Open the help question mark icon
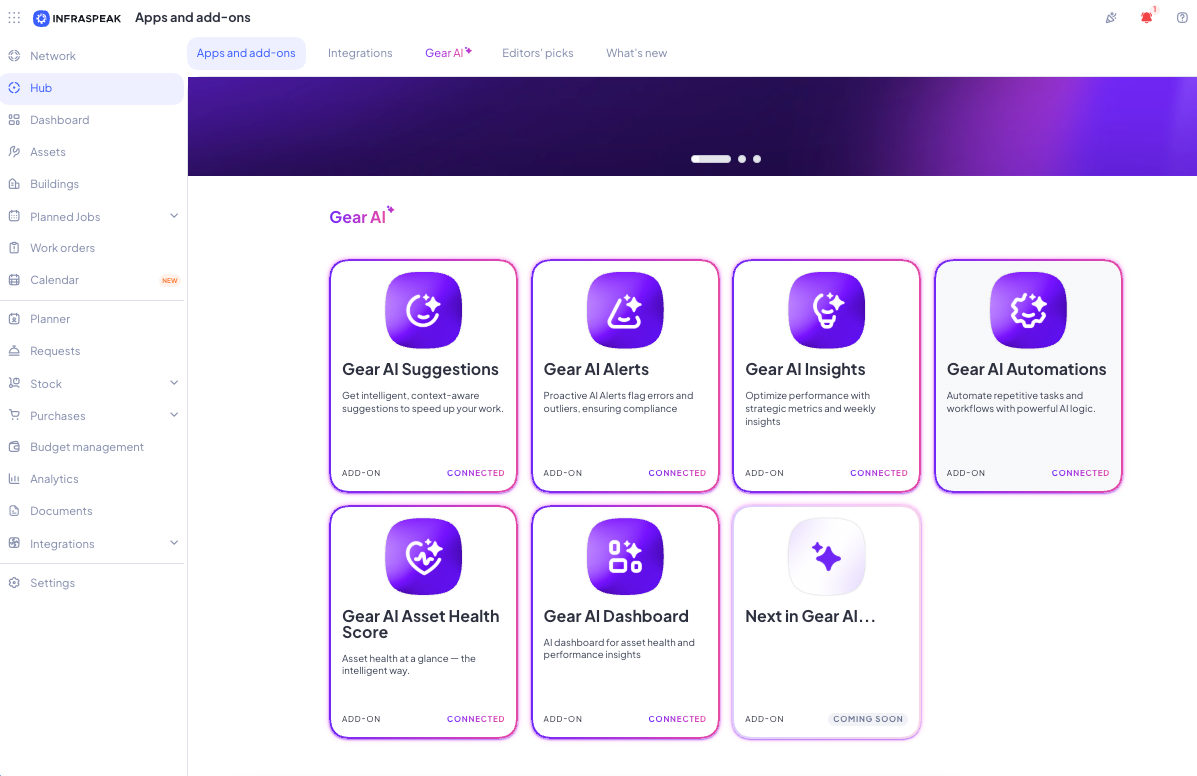Image resolution: width=1197 pixels, height=776 pixels. click(x=1182, y=18)
